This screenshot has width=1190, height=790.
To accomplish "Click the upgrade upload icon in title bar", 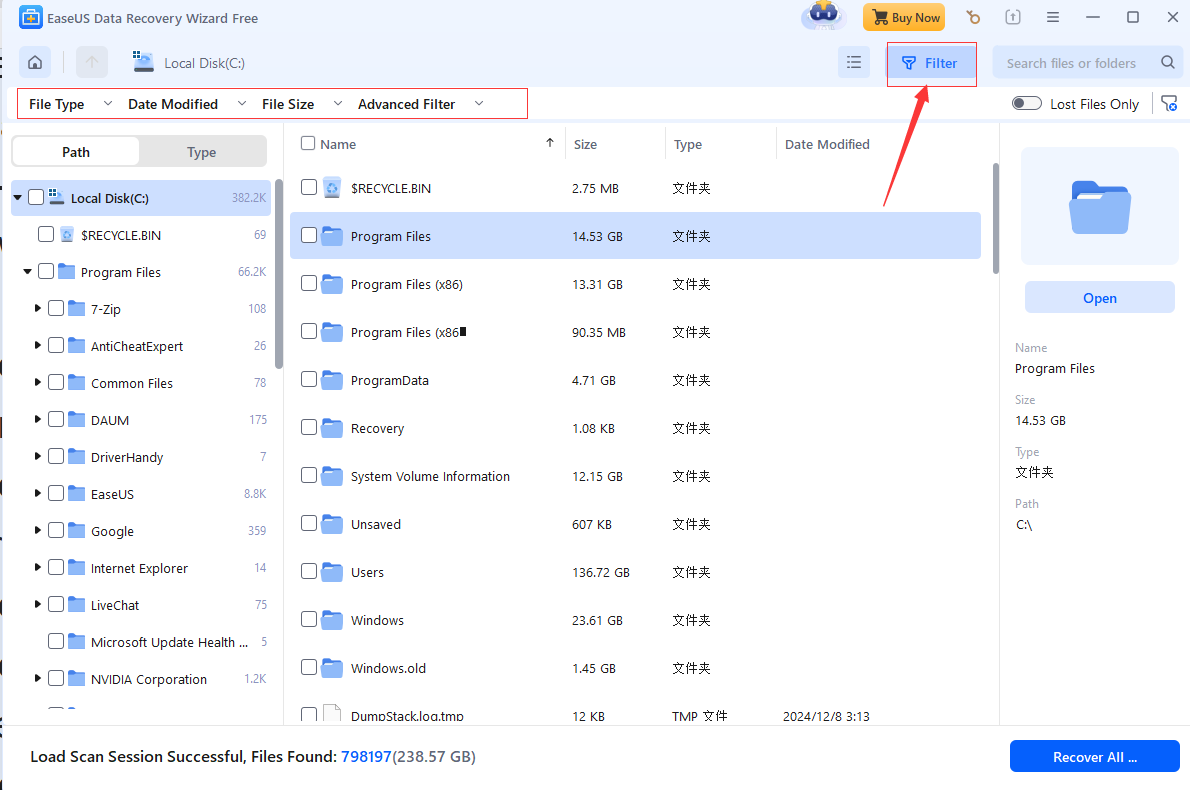I will [1013, 17].
